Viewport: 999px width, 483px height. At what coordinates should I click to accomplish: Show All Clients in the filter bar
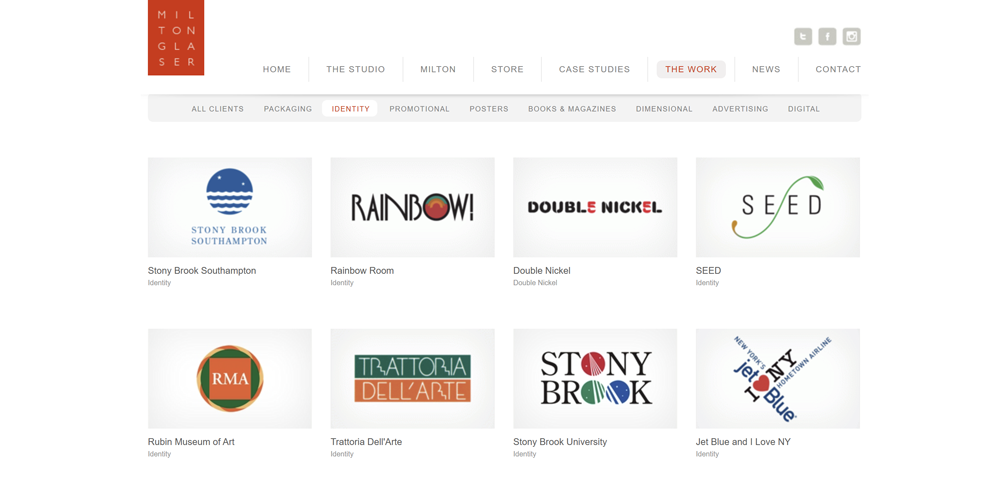click(217, 109)
